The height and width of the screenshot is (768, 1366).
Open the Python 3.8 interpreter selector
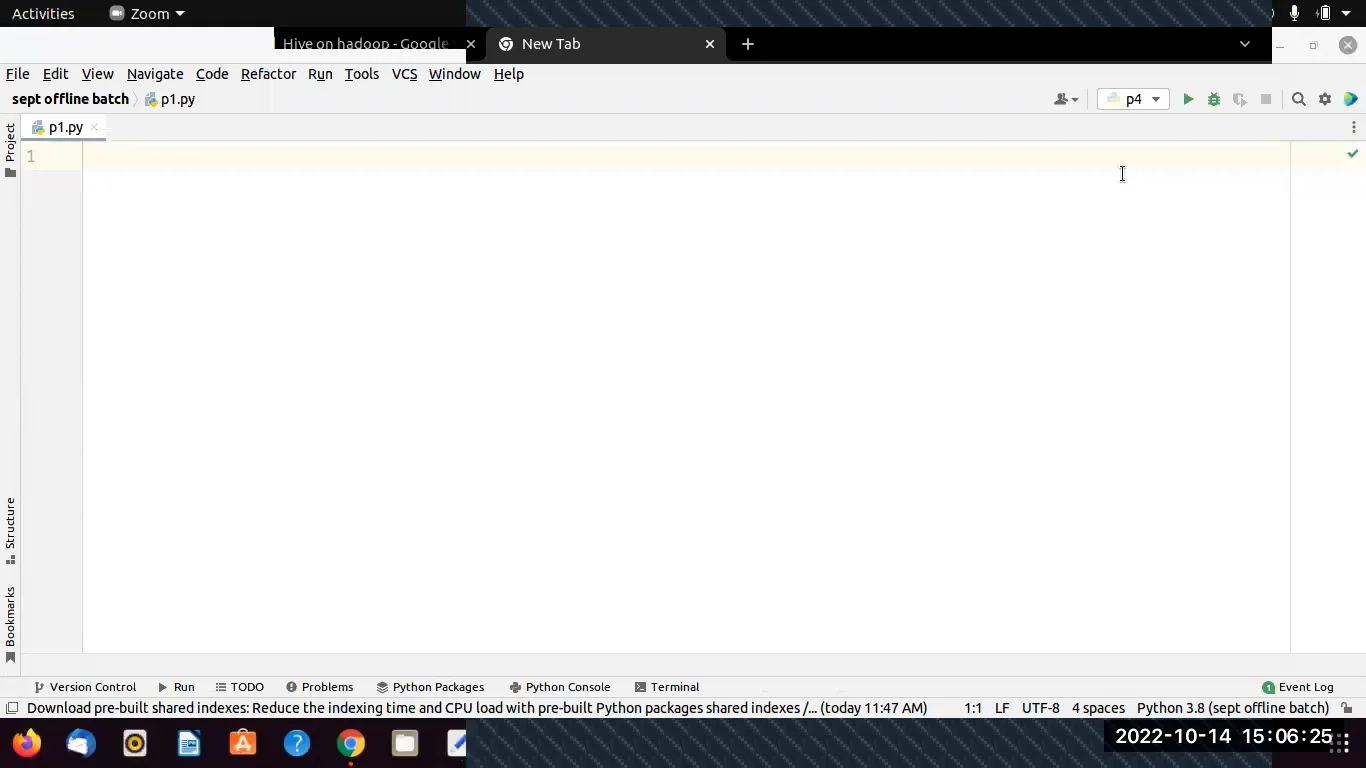[x=1233, y=708]
